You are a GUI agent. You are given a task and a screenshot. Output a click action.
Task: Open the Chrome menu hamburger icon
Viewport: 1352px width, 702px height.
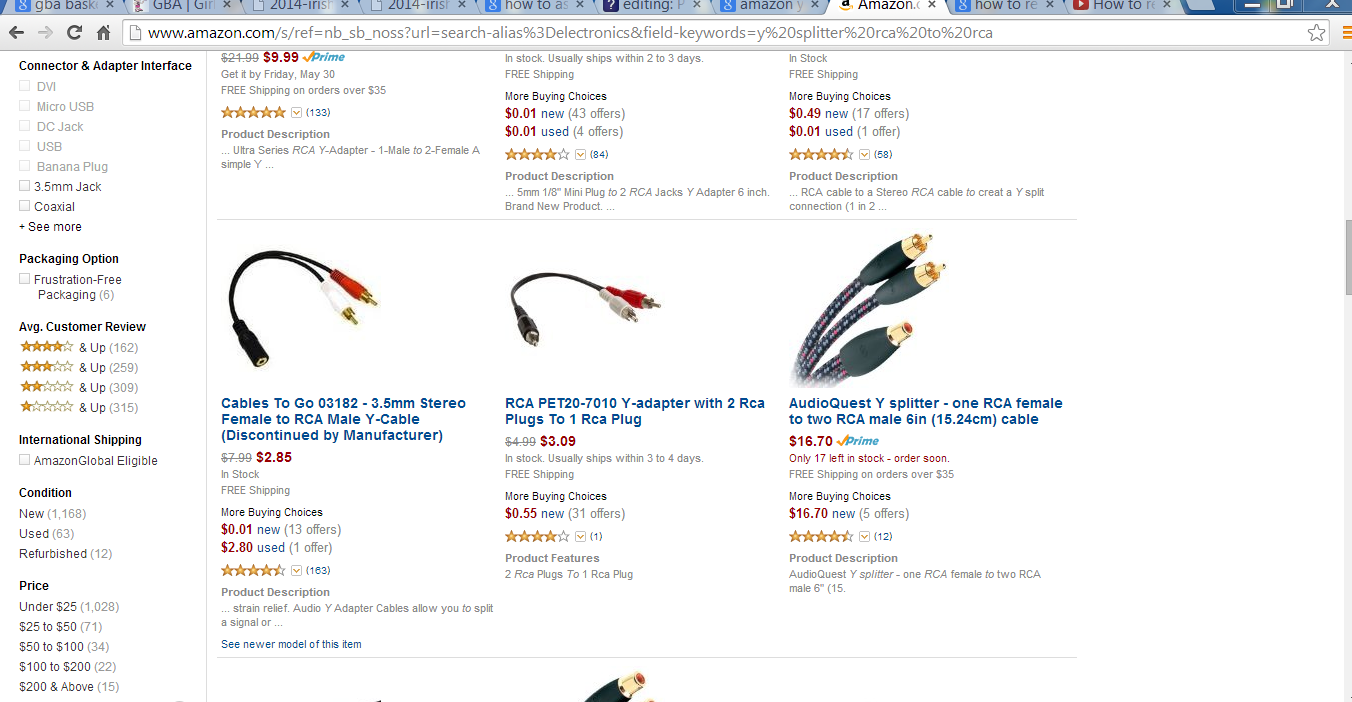1343,32
